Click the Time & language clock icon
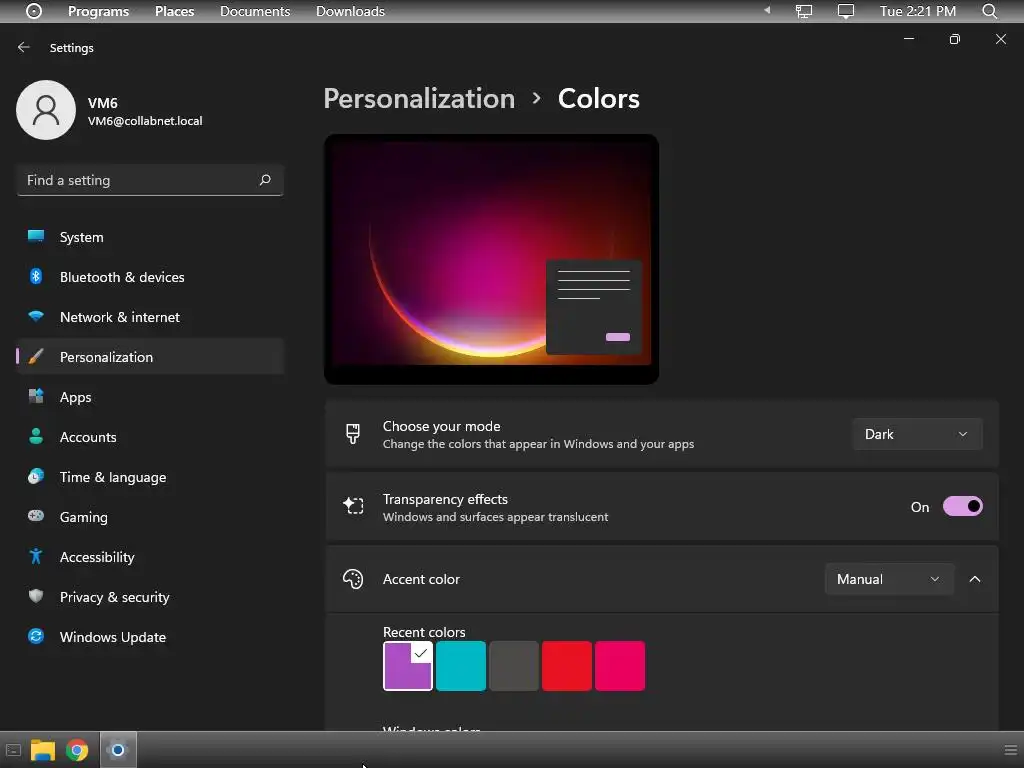The width and height of the screenshot is (1024, 768). click(x=36, y=476)
